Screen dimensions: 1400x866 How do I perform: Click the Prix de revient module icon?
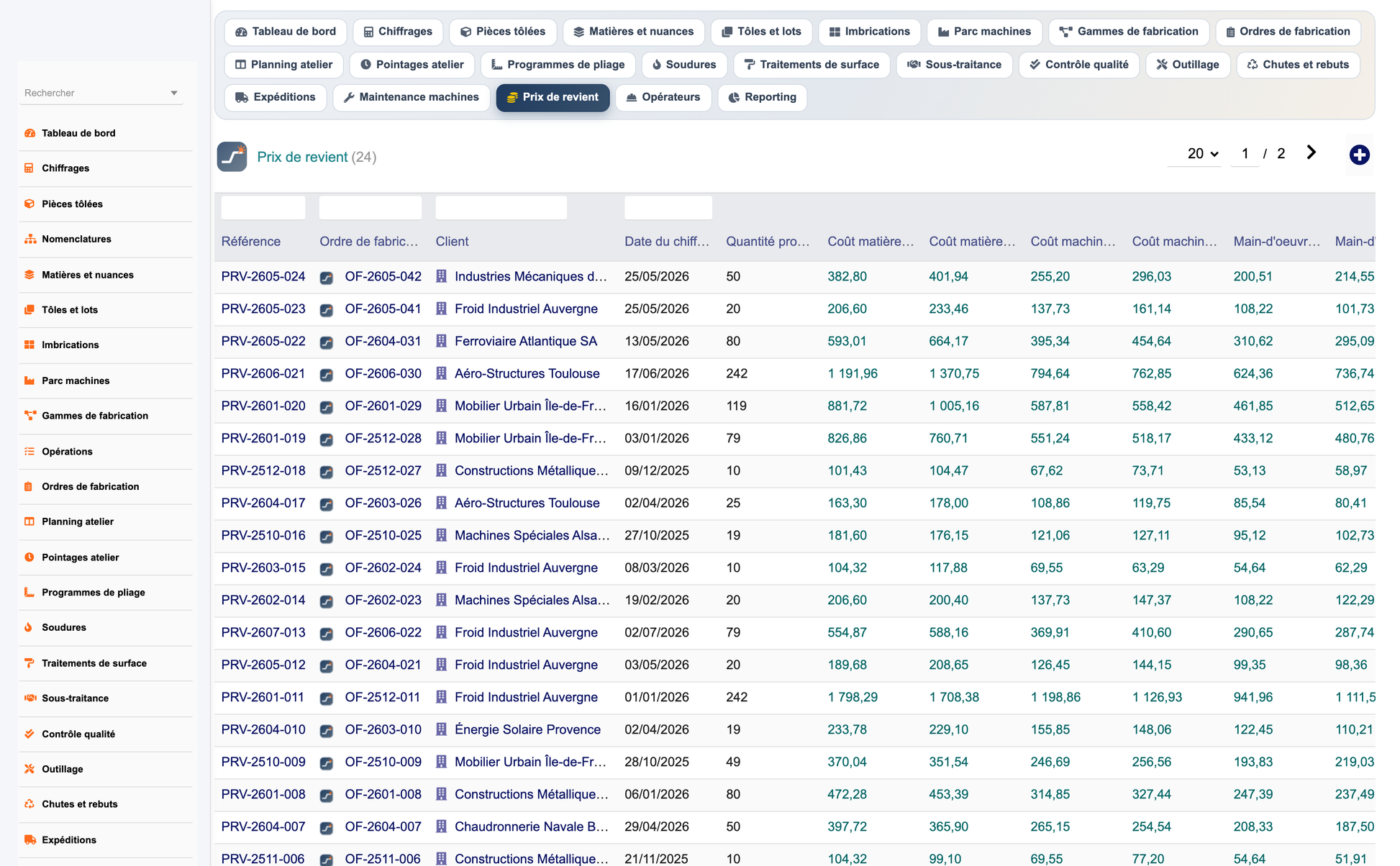click(x=232, y=157)
